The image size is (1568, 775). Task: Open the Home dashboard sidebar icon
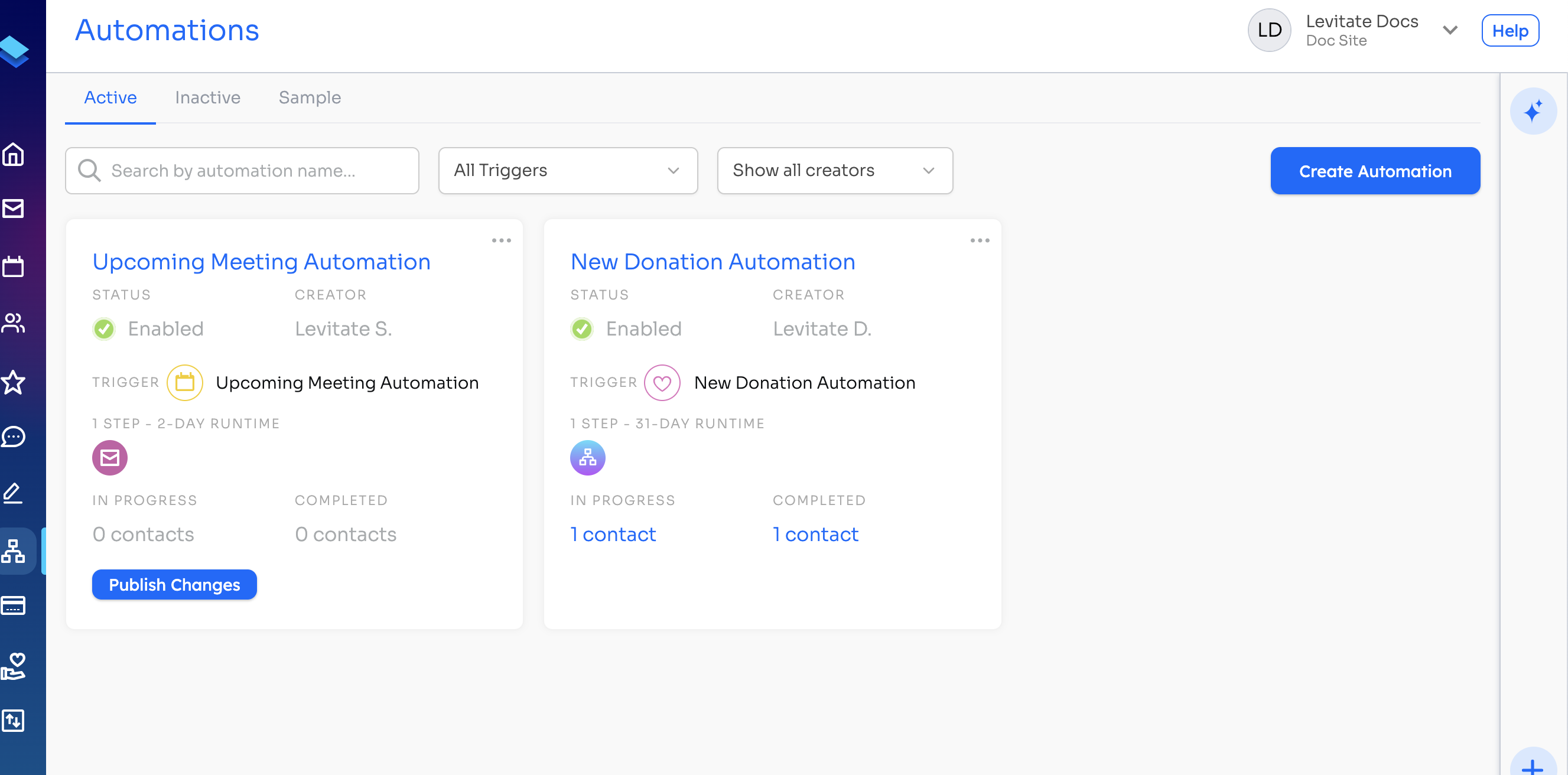pos(14,155)
